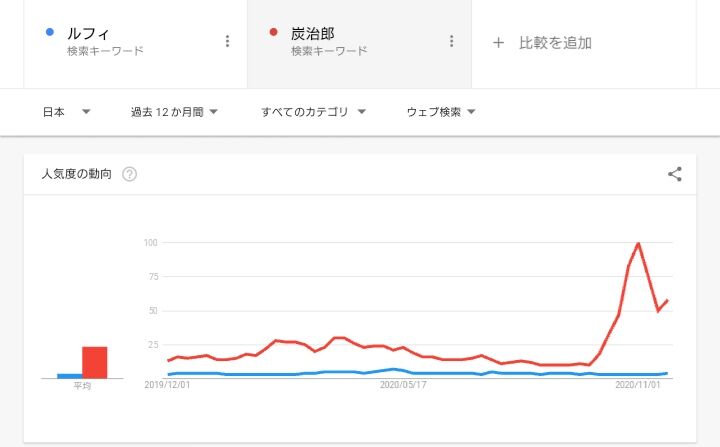Expand the 日本 region dropdown
This screenshot has height=447, width=720.
tap(66, 112)
